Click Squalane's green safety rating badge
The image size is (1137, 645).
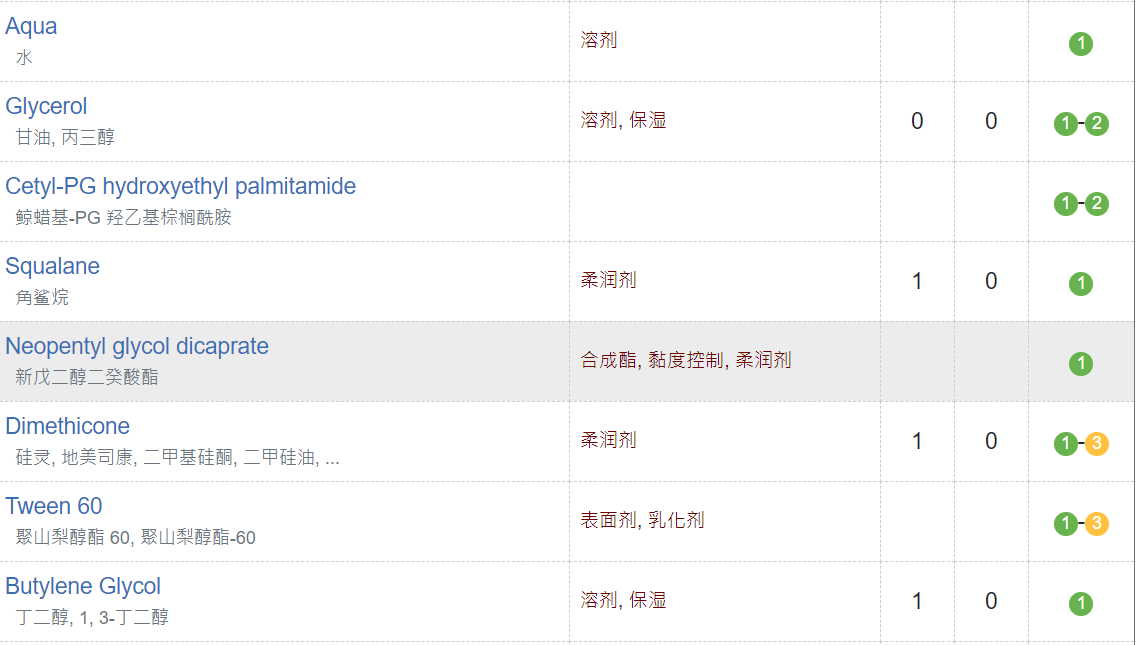1080,284
